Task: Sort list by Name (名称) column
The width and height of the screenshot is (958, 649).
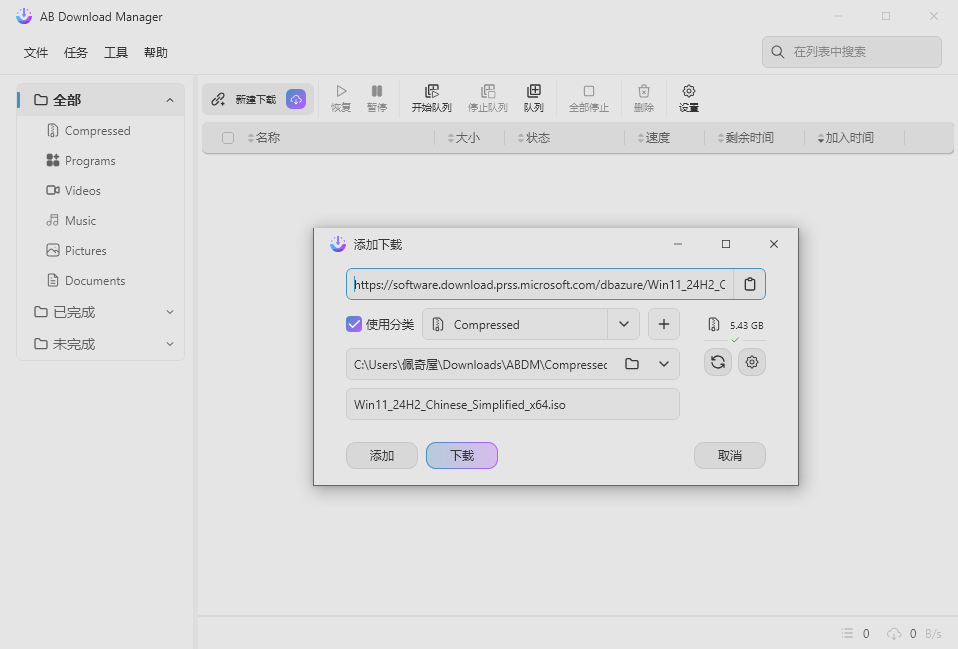Action: (x=263, y=138)
